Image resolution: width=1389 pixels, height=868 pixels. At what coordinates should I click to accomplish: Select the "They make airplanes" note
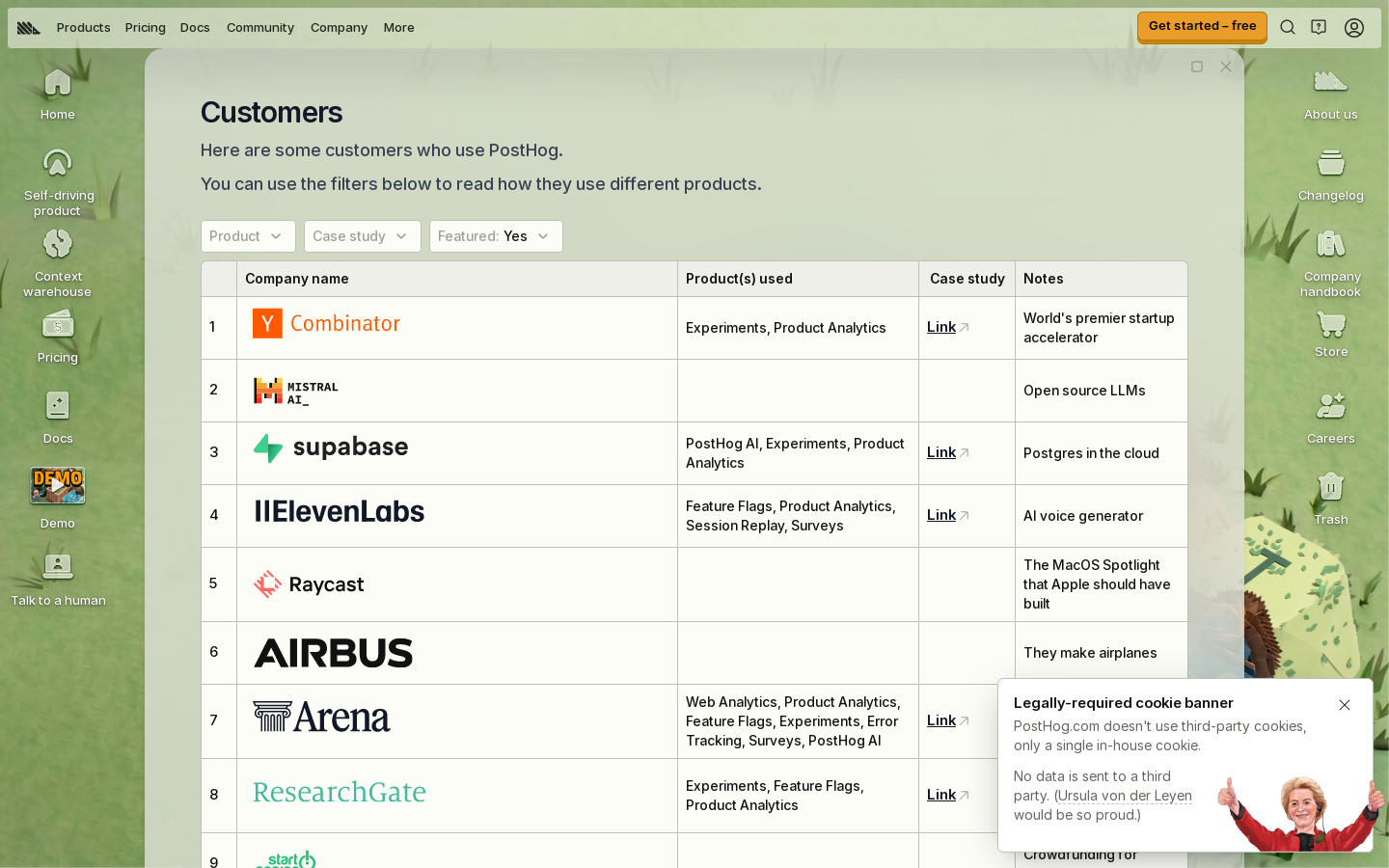pos(1090,653)
